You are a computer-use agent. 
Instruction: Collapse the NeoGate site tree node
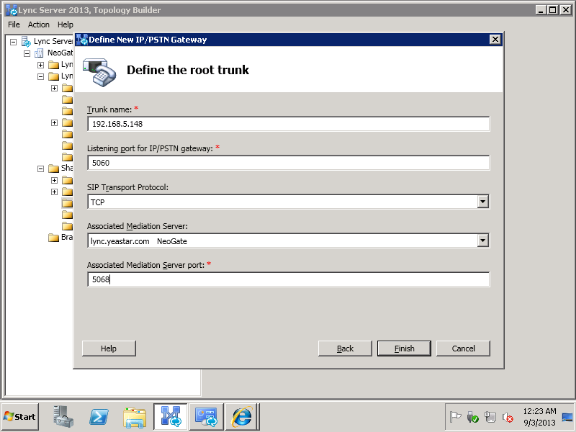(27, 54)
